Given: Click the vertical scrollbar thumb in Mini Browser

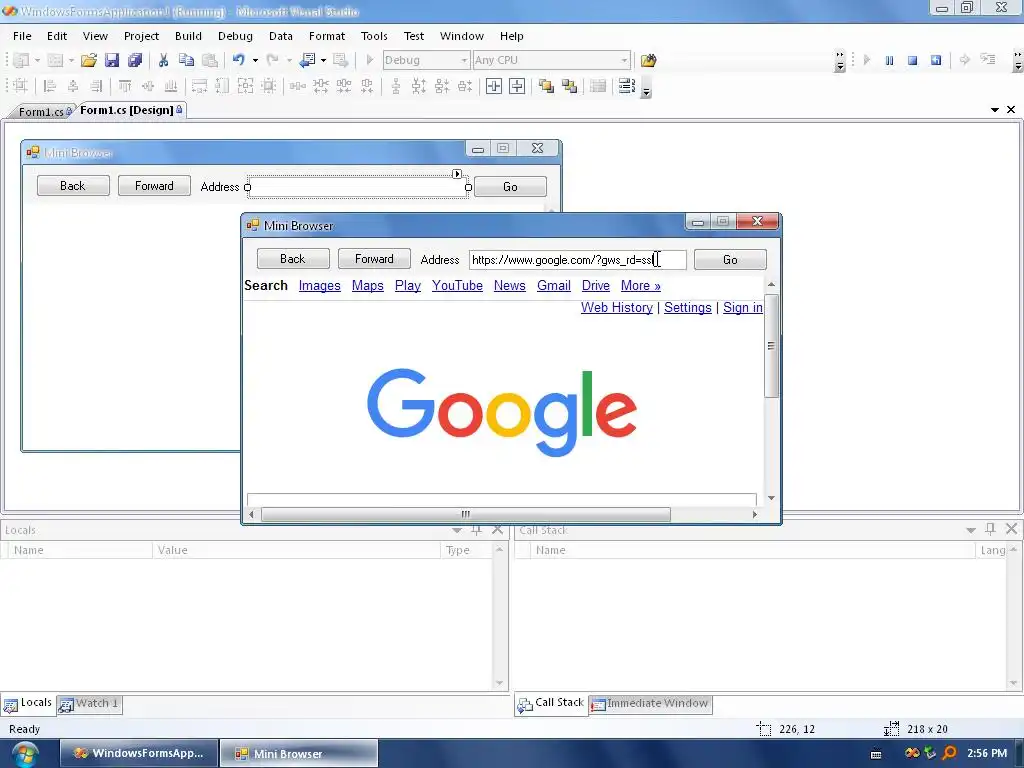Looking at the screenshot, I should point(771,345).
